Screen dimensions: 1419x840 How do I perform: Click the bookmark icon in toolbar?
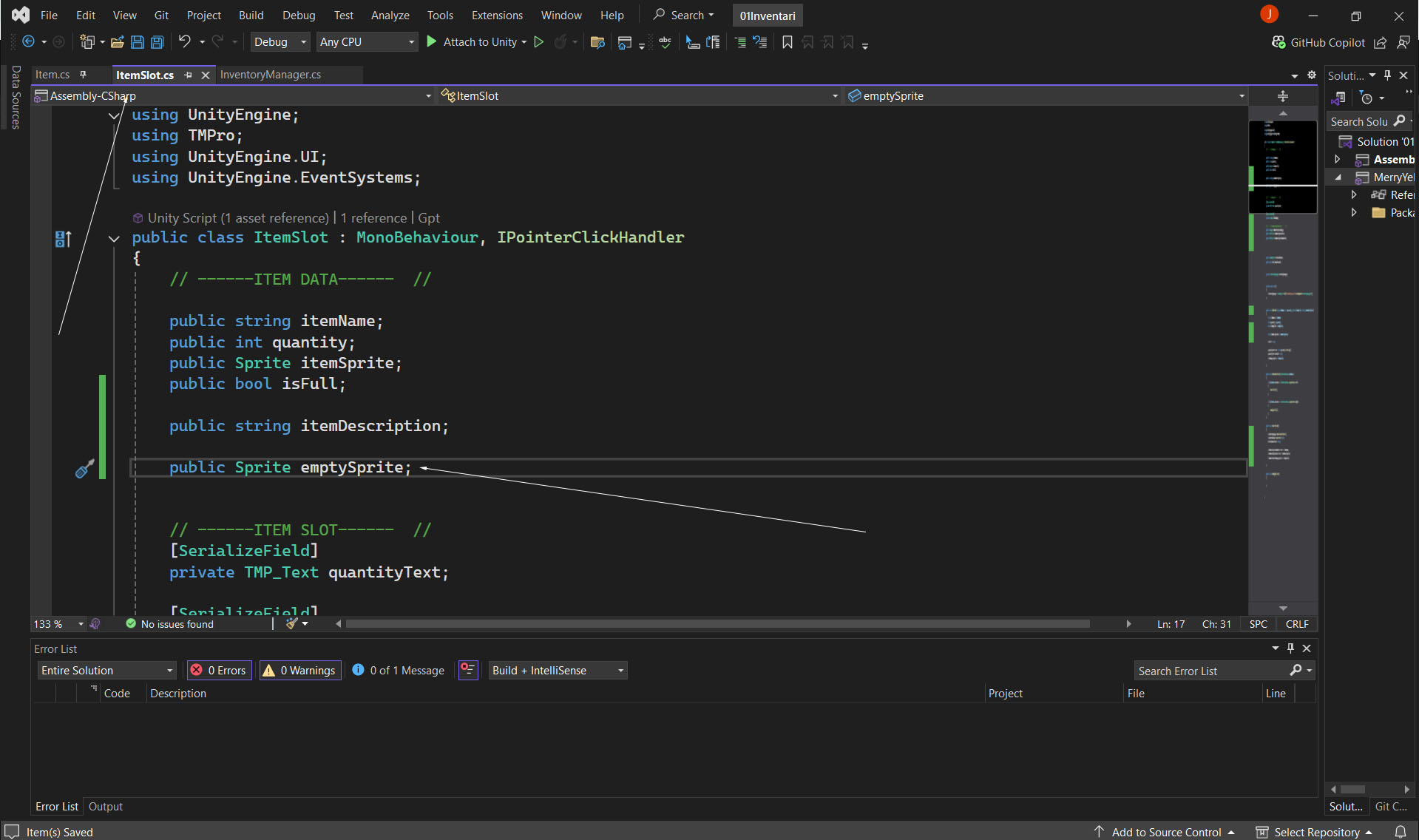click(x=787, y=42)
